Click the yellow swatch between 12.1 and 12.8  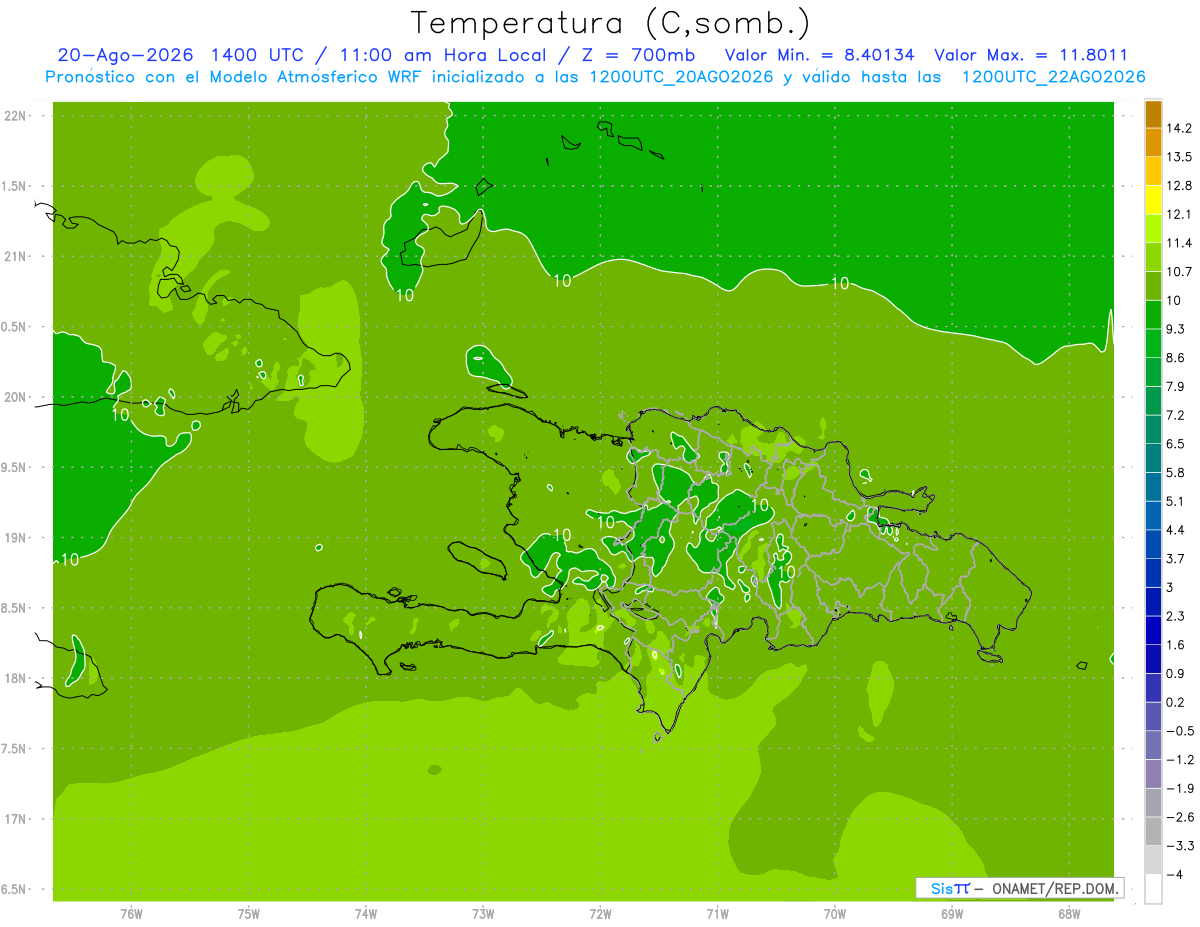1153,200
